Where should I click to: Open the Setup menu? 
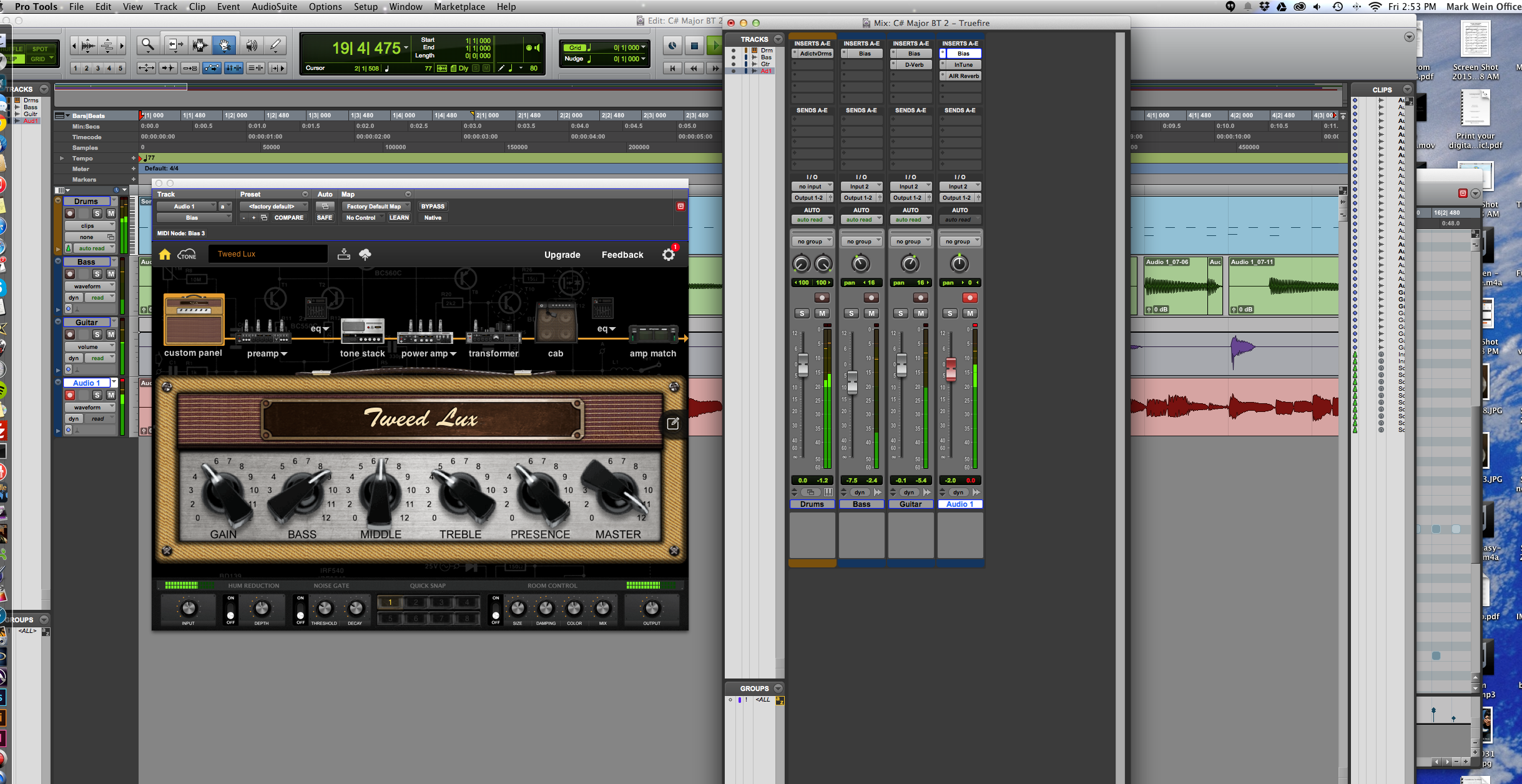(366, 7)
